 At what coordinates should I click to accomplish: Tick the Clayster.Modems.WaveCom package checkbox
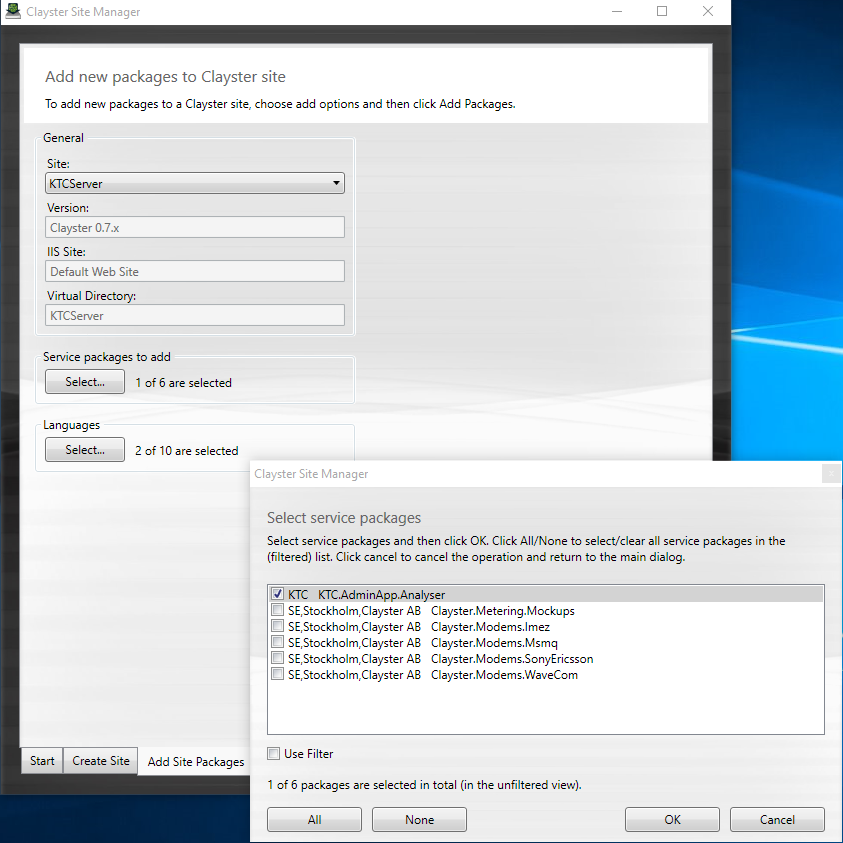point(277,674)
